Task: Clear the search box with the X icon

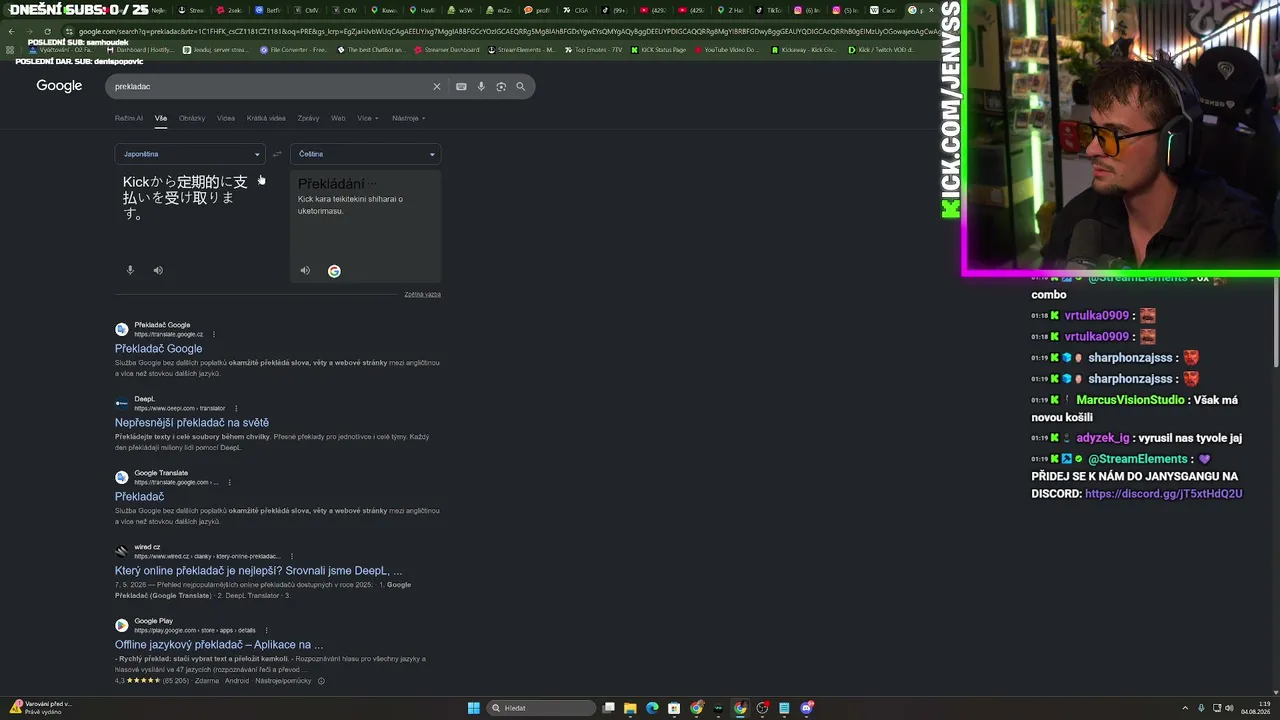Action: [437, 87]
